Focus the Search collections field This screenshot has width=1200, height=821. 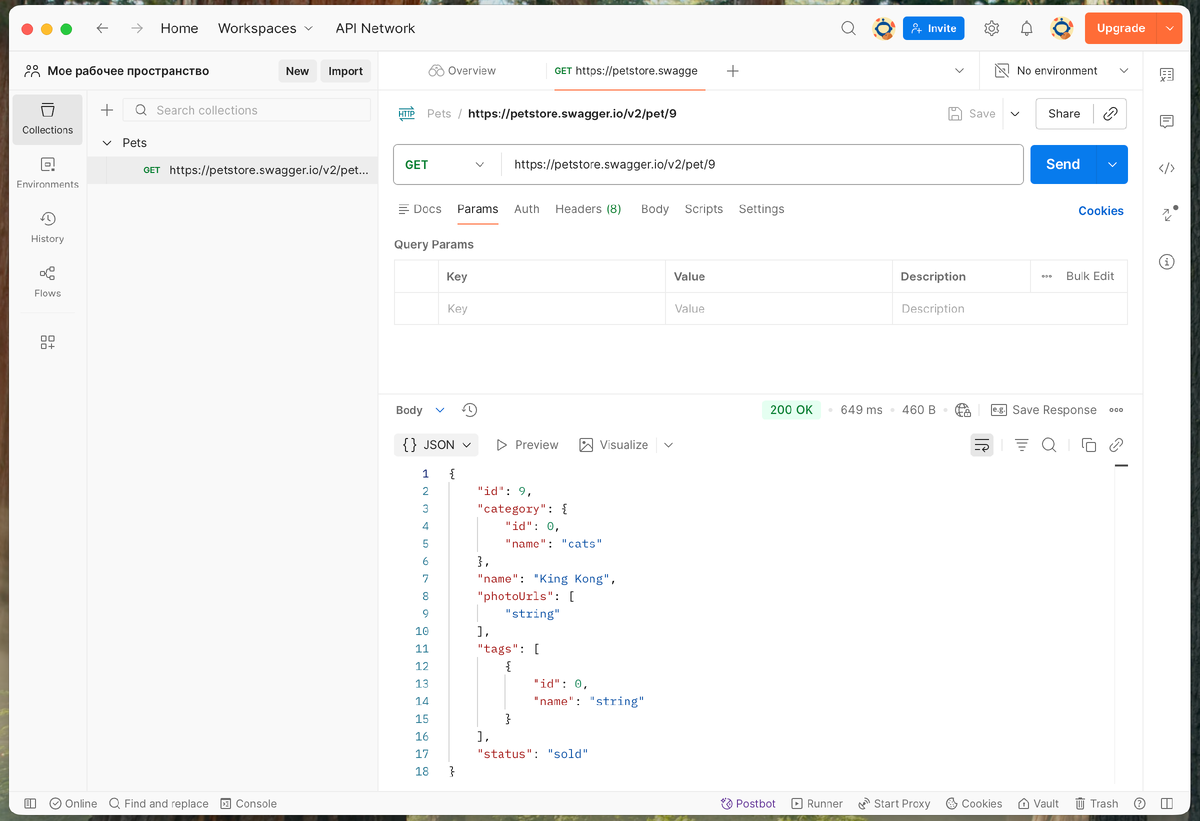(x=247, y=110)
